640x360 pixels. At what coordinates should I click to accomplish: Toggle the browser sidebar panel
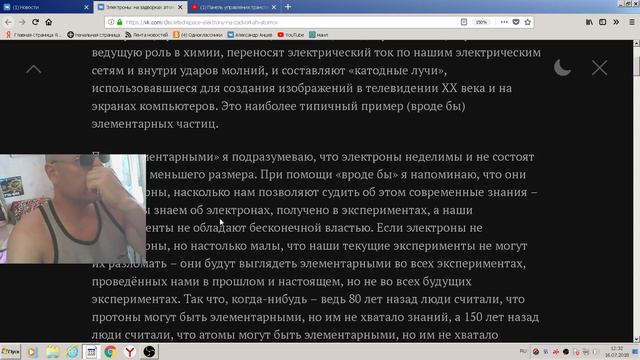point(602,22)
